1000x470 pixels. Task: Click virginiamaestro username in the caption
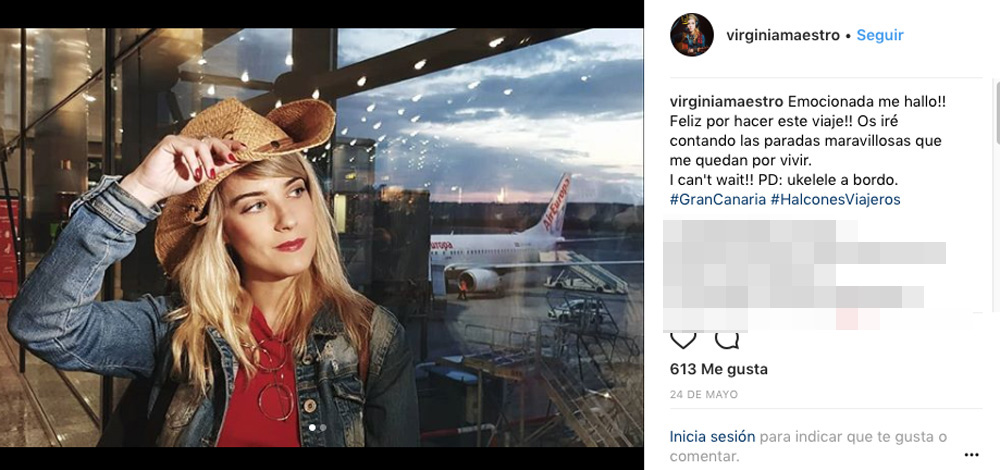(x=726, y=101)
